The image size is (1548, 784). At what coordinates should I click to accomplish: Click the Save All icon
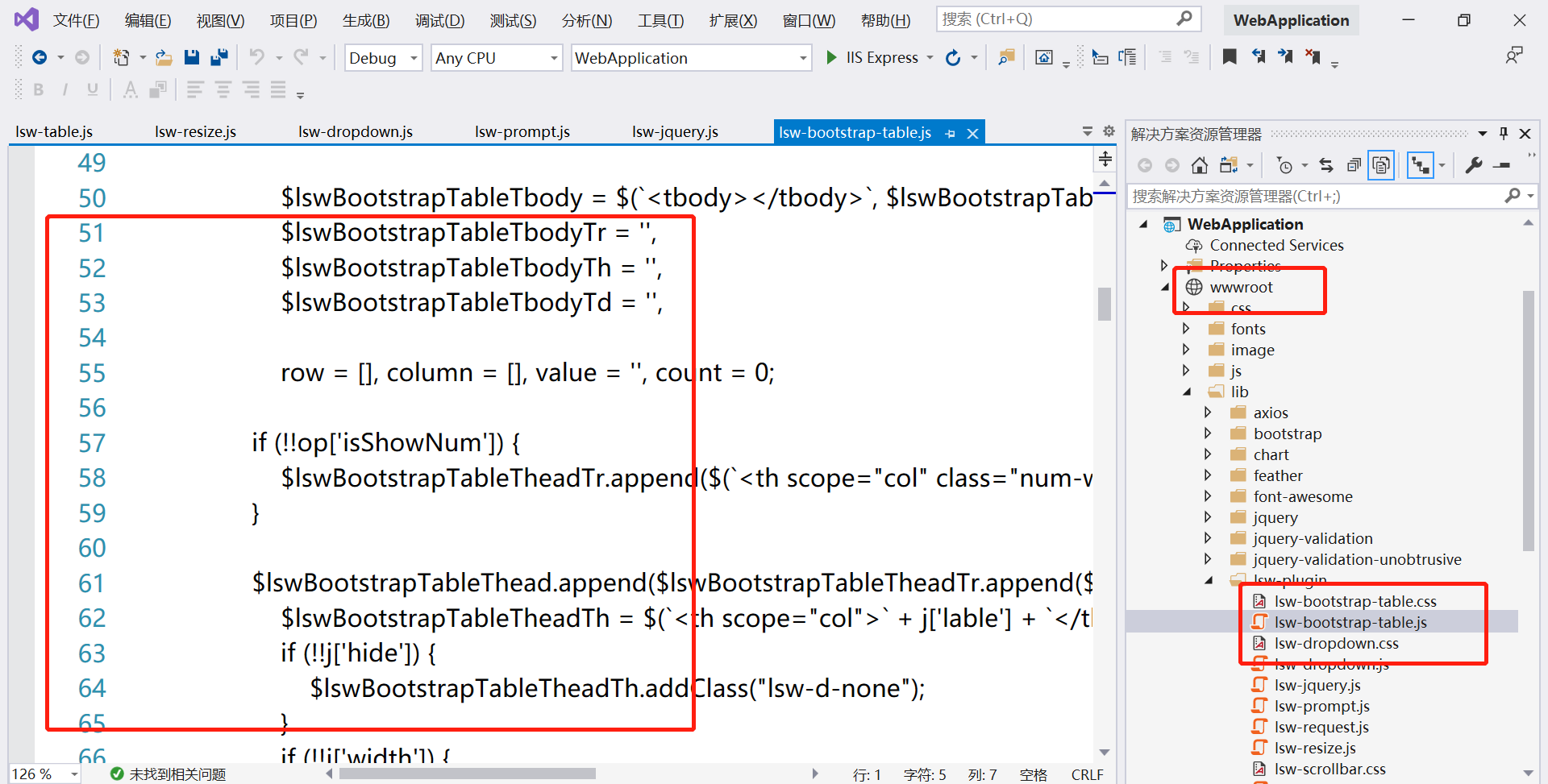tap(218, 57)
